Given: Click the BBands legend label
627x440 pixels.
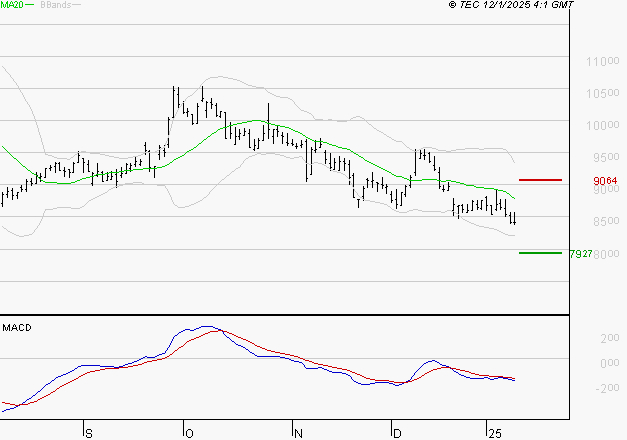Looking at the screenshot, I should click(56, 5).
